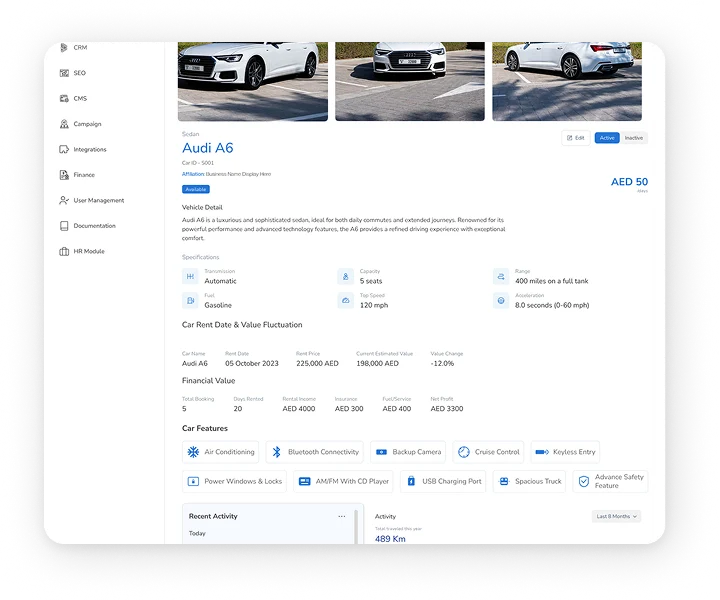The height and width of the screenshot is (600, 720).
Task: Click the Air Conditioning feature icon
Action: pos(193,452)
